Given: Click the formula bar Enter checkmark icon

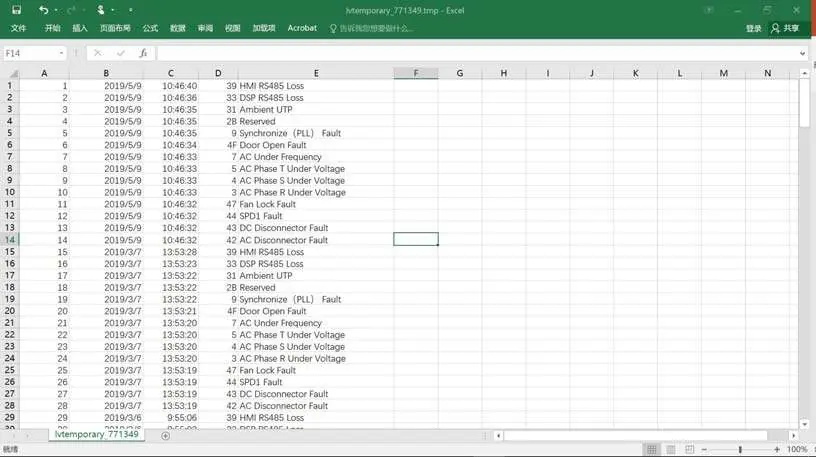Looking at the screenshot, I should (121, 53).
